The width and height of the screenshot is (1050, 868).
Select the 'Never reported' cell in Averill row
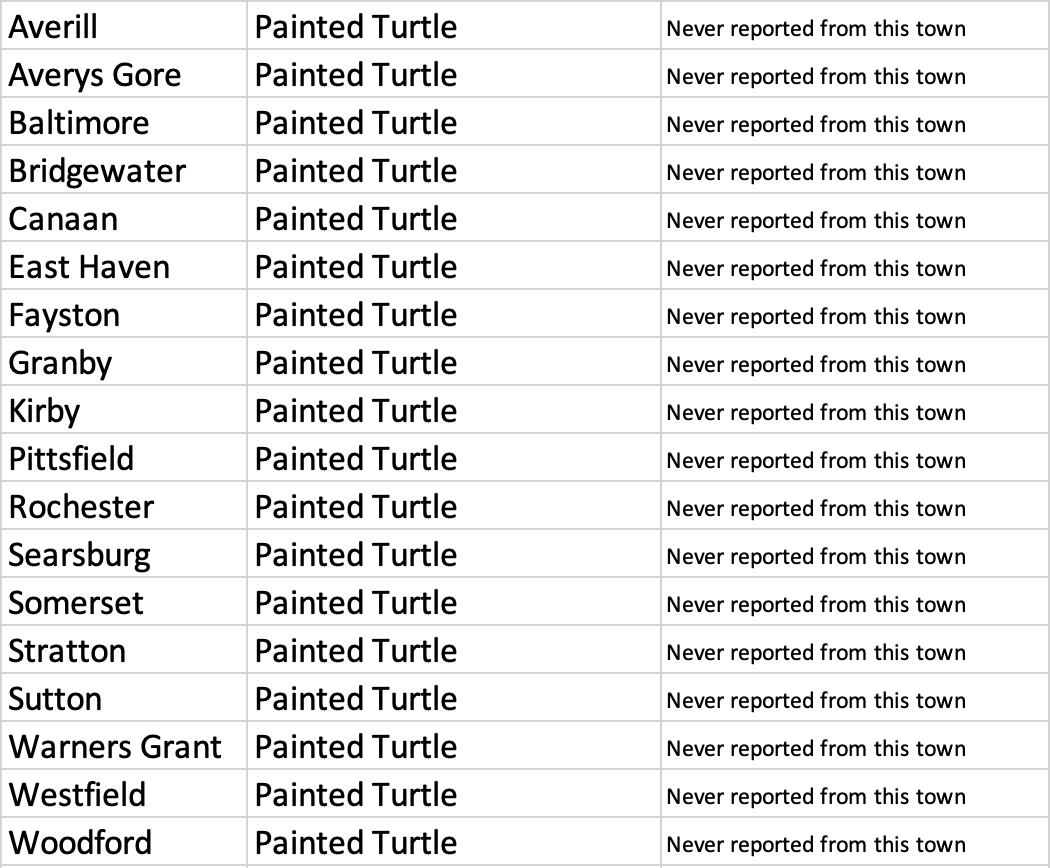pos(855,25)
